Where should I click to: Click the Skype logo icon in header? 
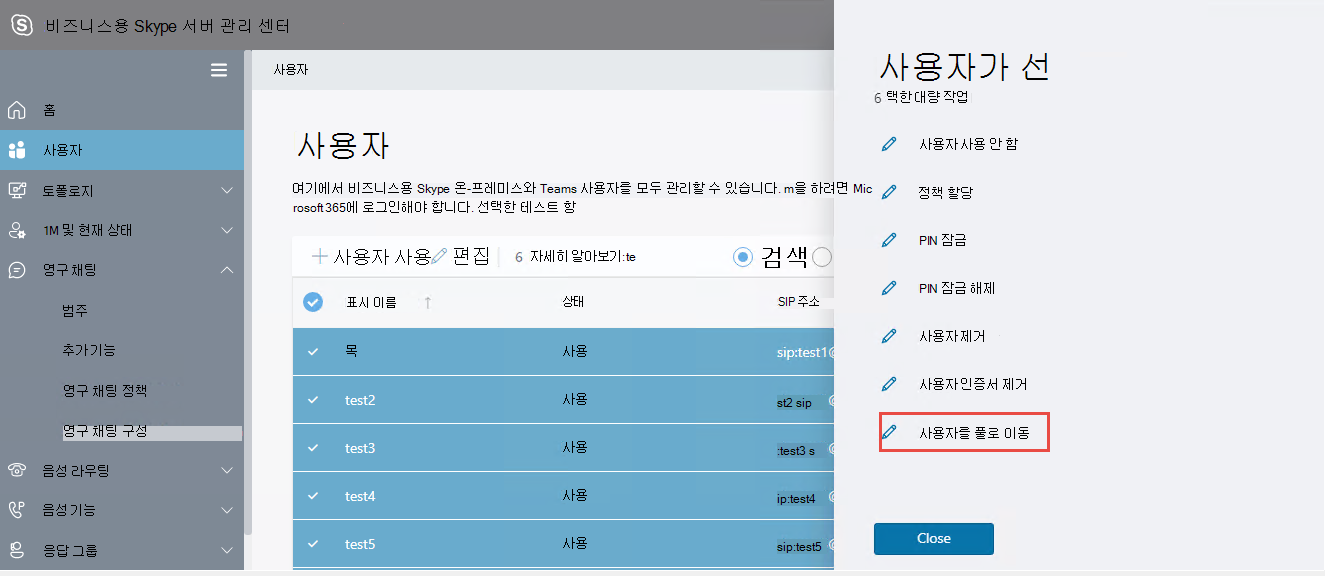21,25
